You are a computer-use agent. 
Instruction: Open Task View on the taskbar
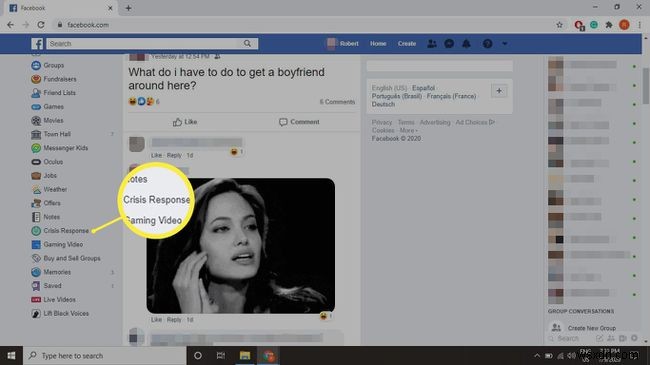221,355
